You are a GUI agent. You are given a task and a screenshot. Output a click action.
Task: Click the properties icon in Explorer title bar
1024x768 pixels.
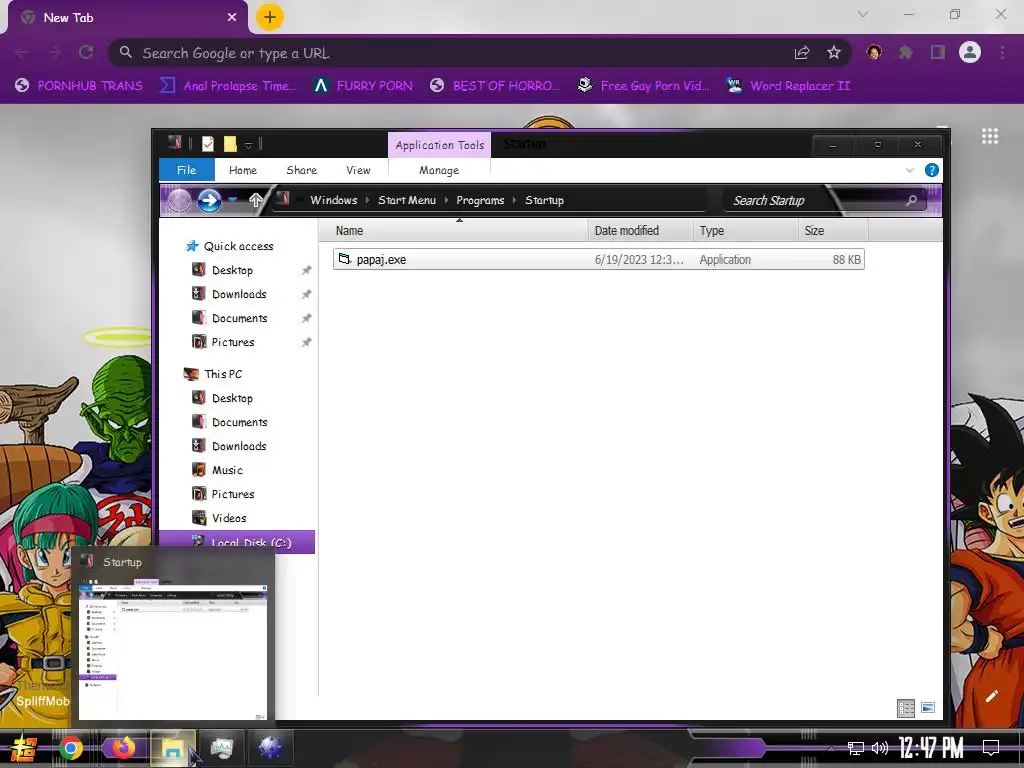(208, 144)
